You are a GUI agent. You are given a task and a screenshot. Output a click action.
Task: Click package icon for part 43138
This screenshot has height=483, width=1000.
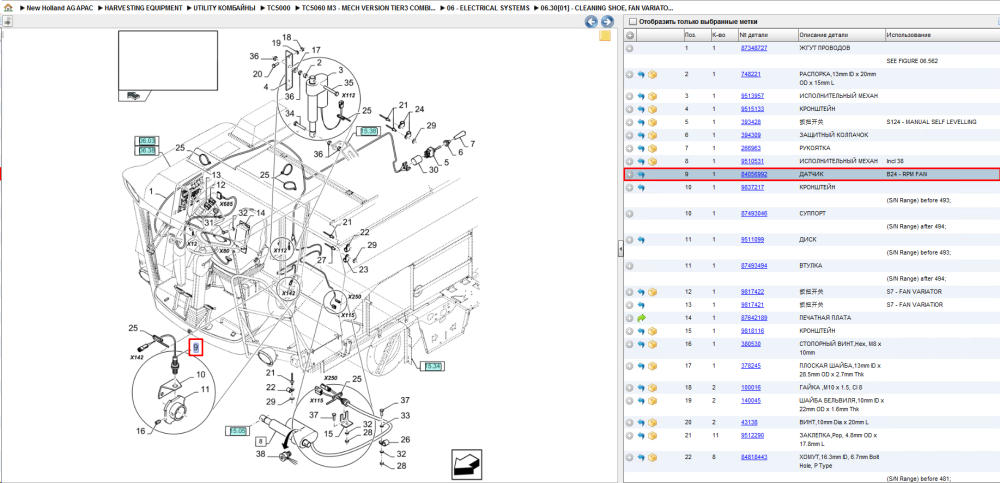(652, 422)
